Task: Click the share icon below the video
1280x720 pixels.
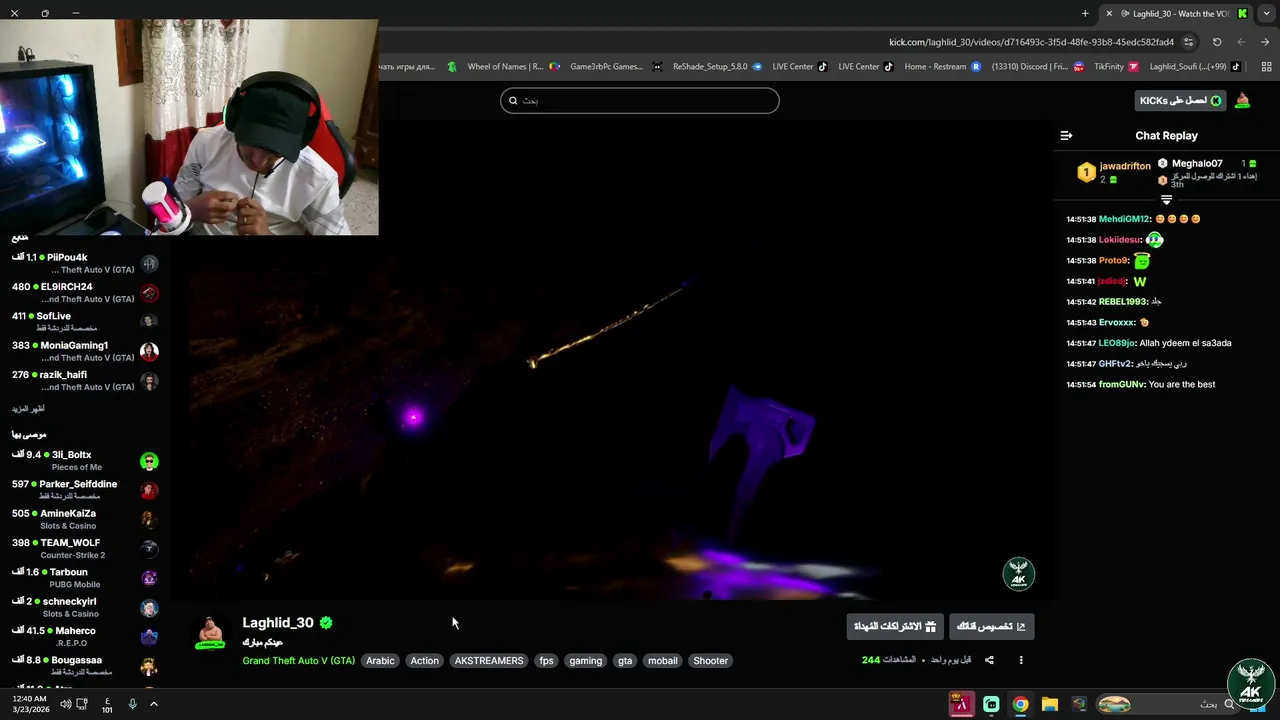Action: [989, 660]
